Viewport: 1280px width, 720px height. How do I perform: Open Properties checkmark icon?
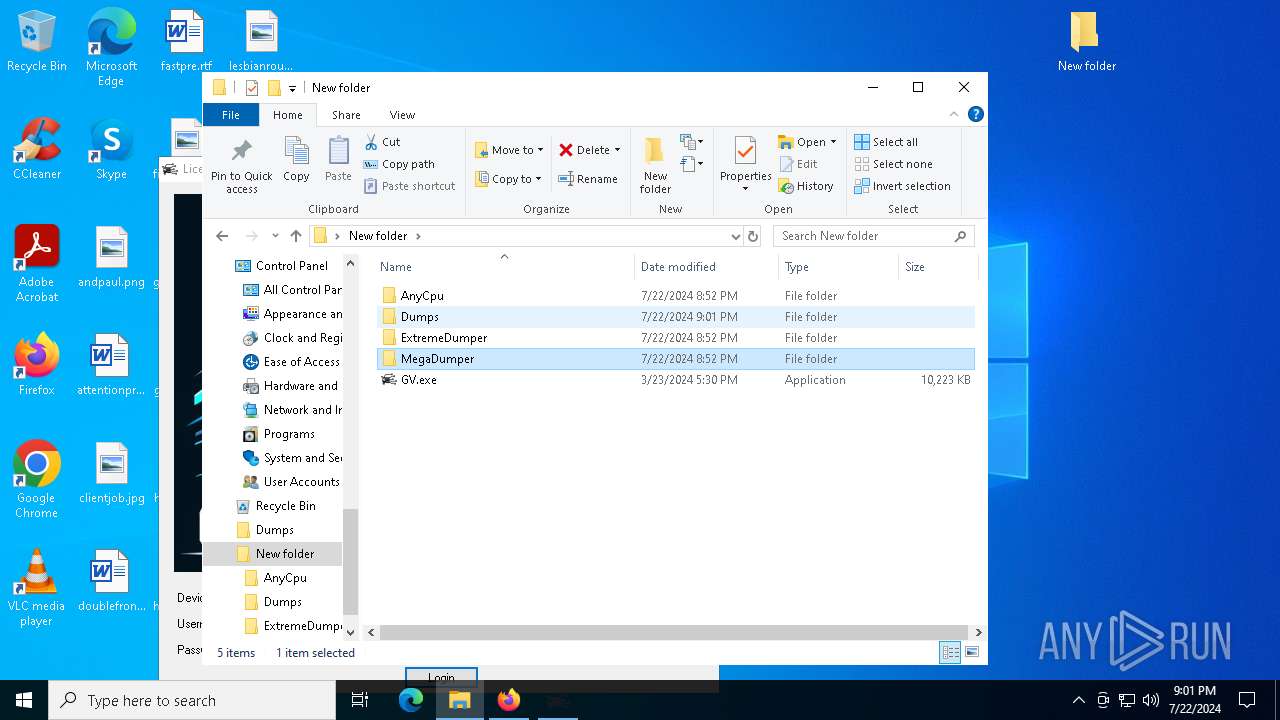tap(745, 151)
